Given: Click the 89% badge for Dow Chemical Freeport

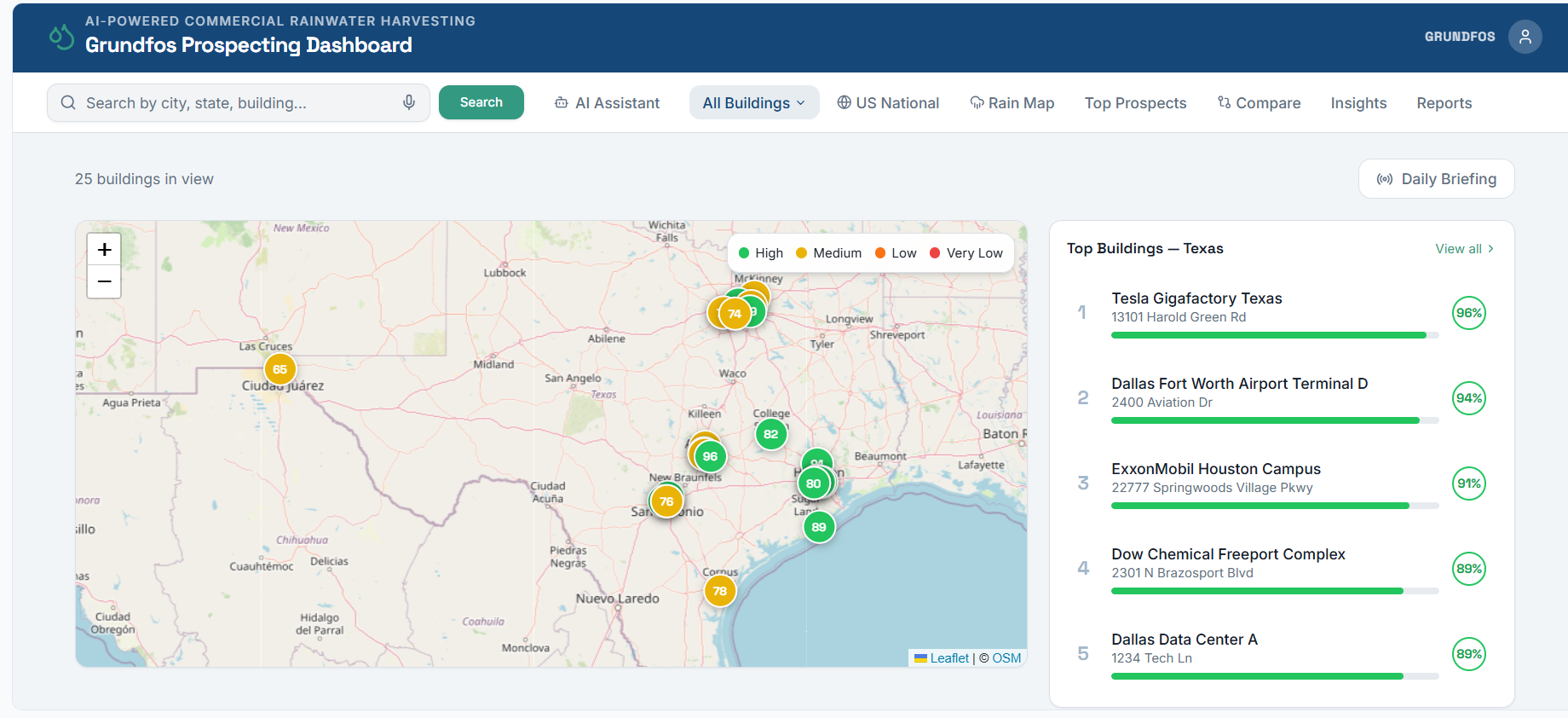Looking at the screenshot, I should click(1468, 569).
